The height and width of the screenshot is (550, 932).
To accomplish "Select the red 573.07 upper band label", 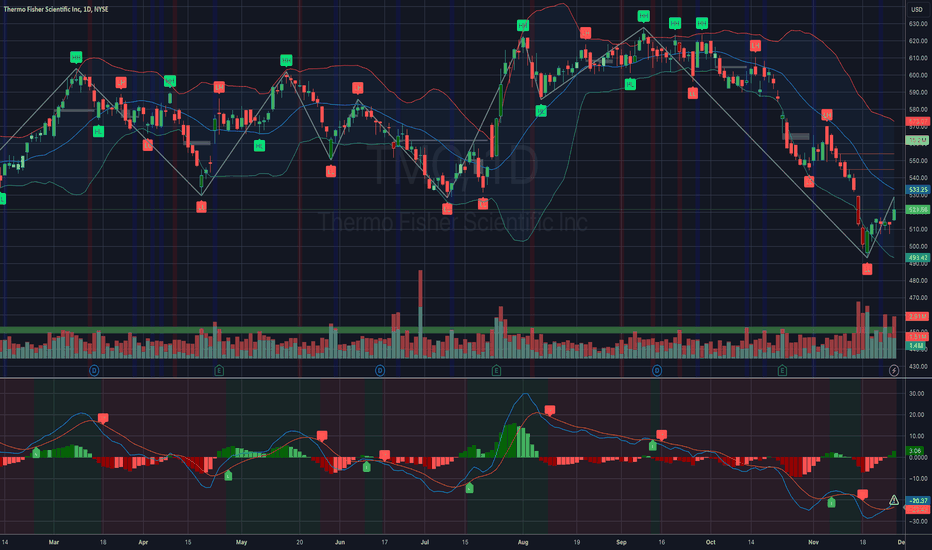I will coord(918,121).
